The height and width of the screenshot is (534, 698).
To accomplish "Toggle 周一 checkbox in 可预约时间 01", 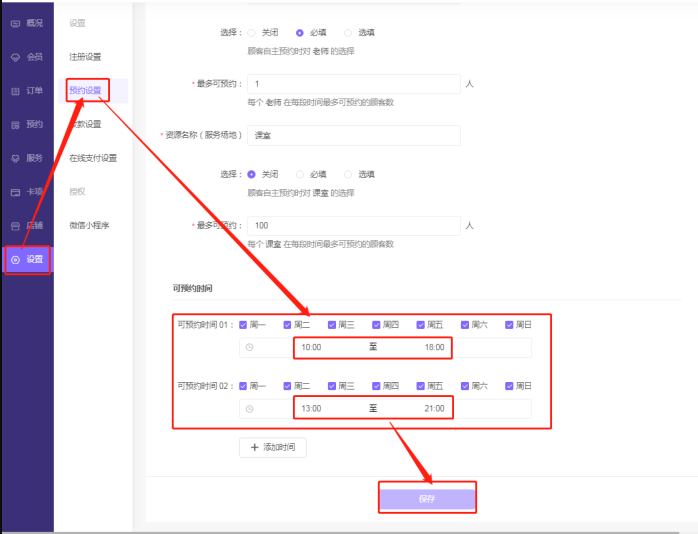I will click(x=243, y=325).
